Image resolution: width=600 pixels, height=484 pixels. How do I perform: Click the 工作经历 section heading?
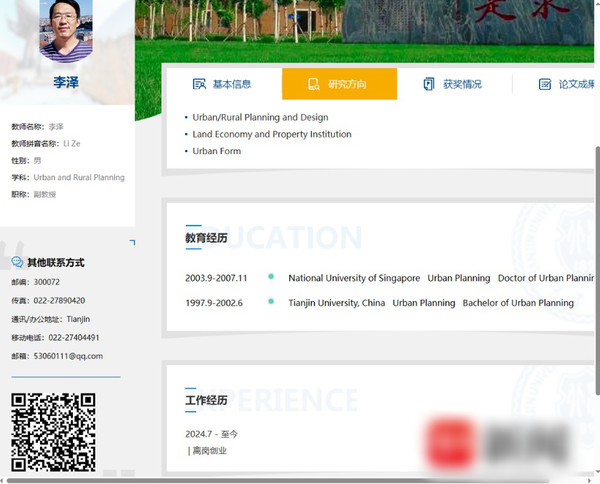[x=206, y=400]
